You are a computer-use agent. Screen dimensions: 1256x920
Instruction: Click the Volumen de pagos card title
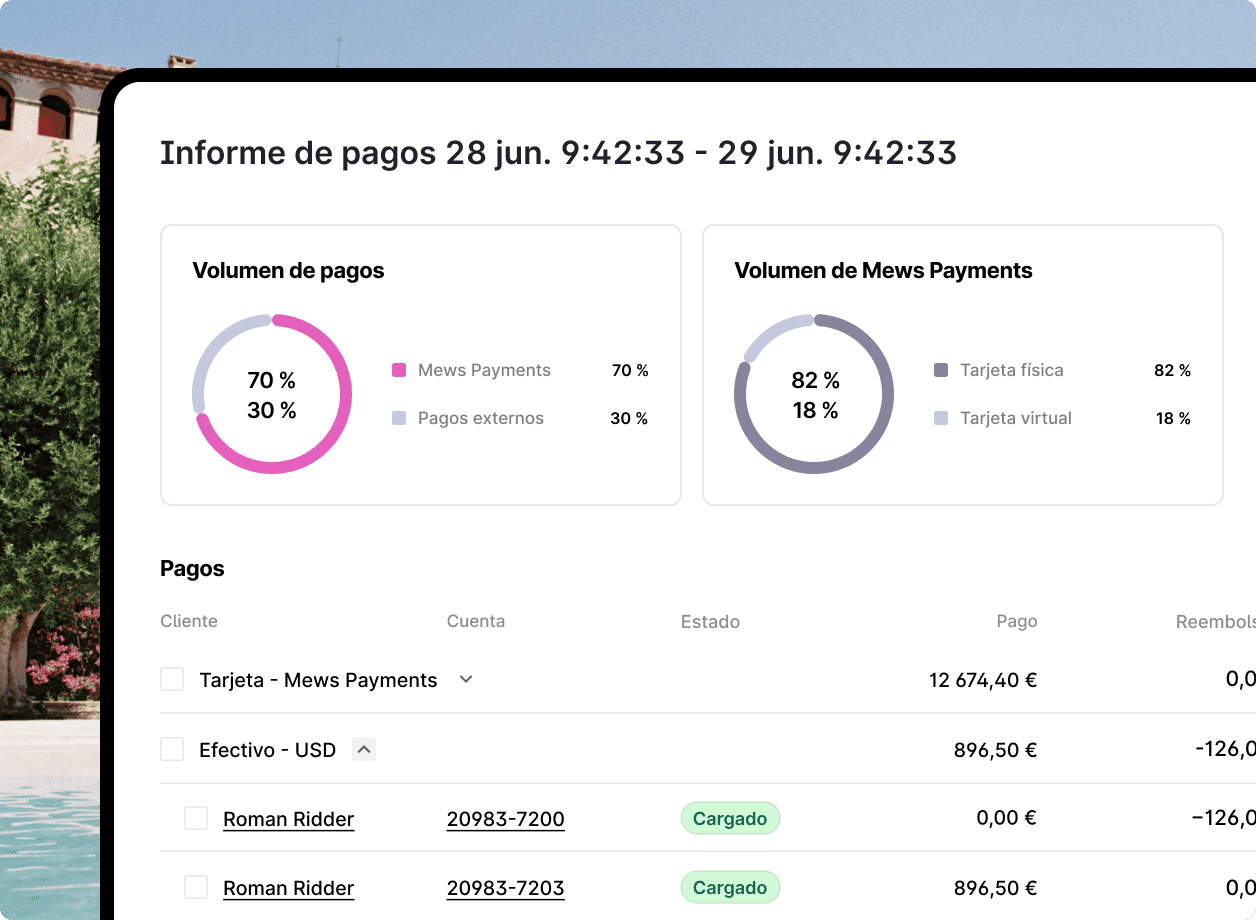point(288,271)
